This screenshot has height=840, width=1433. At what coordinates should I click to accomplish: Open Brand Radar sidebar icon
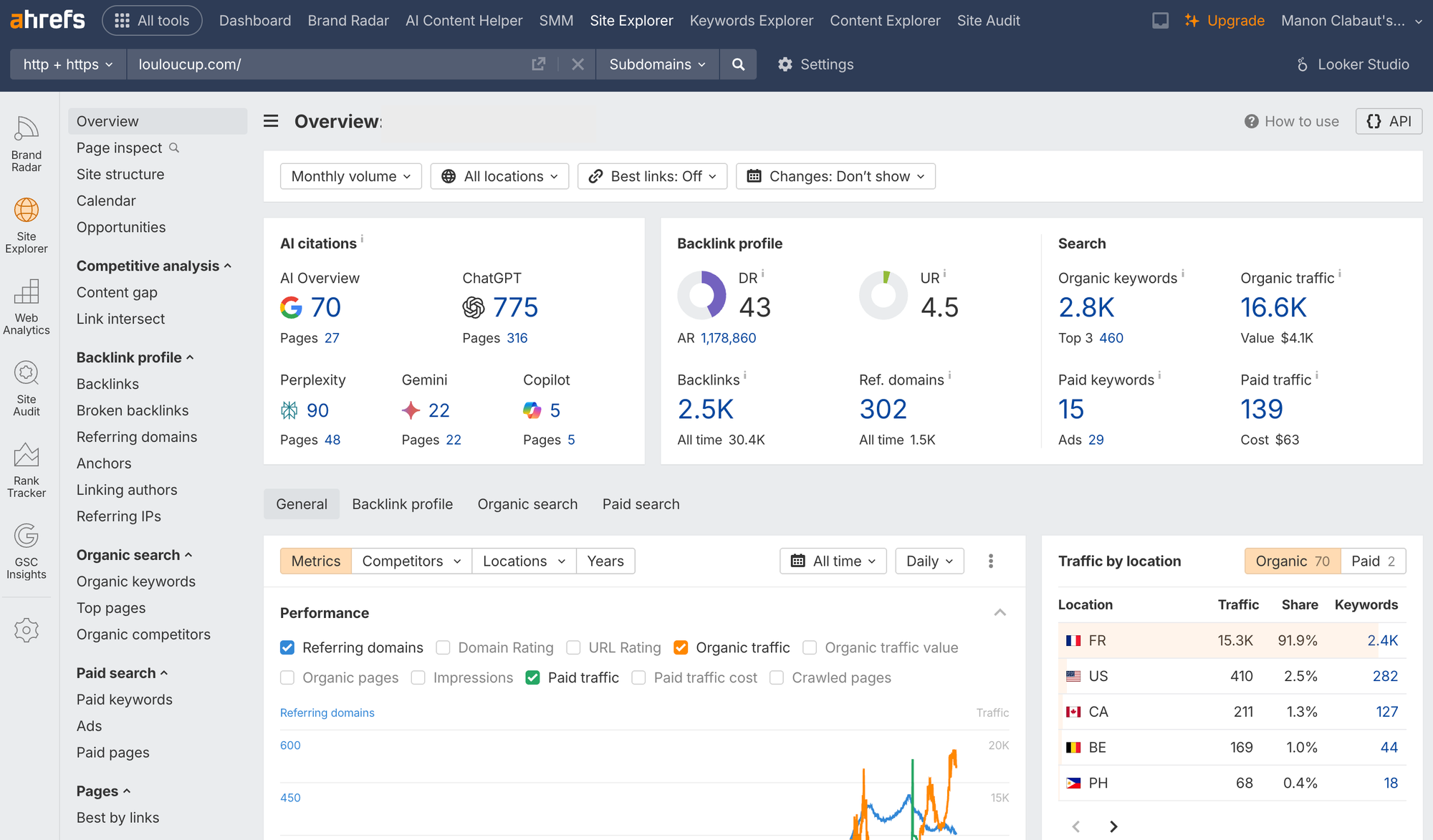tap(27, 143)
